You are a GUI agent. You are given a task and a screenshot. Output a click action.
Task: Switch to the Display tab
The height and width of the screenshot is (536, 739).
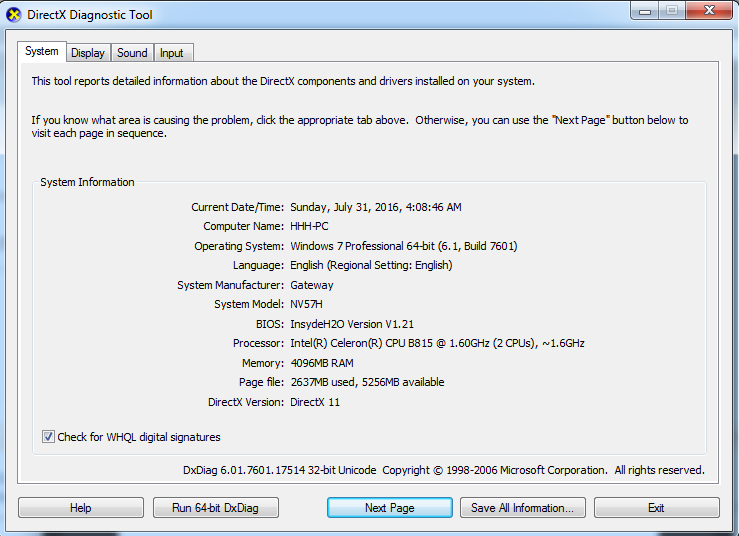click(88, 53)
